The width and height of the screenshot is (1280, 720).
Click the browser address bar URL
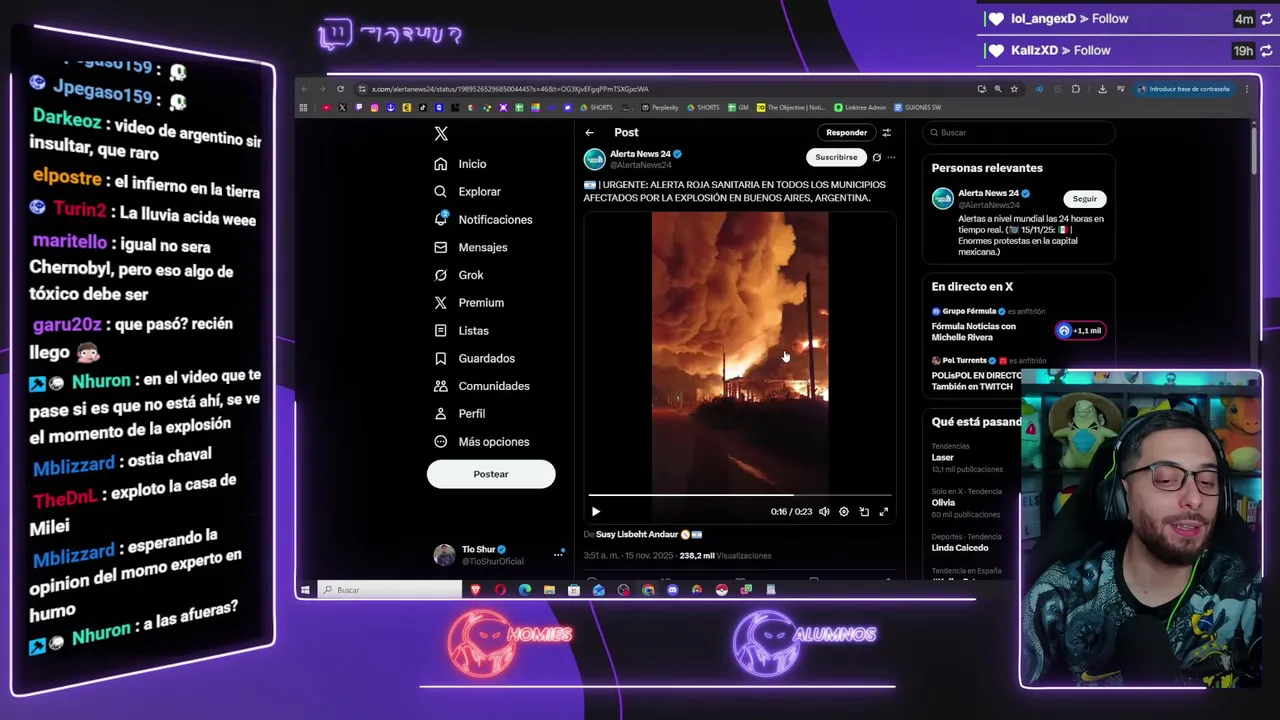click(510, 89)
